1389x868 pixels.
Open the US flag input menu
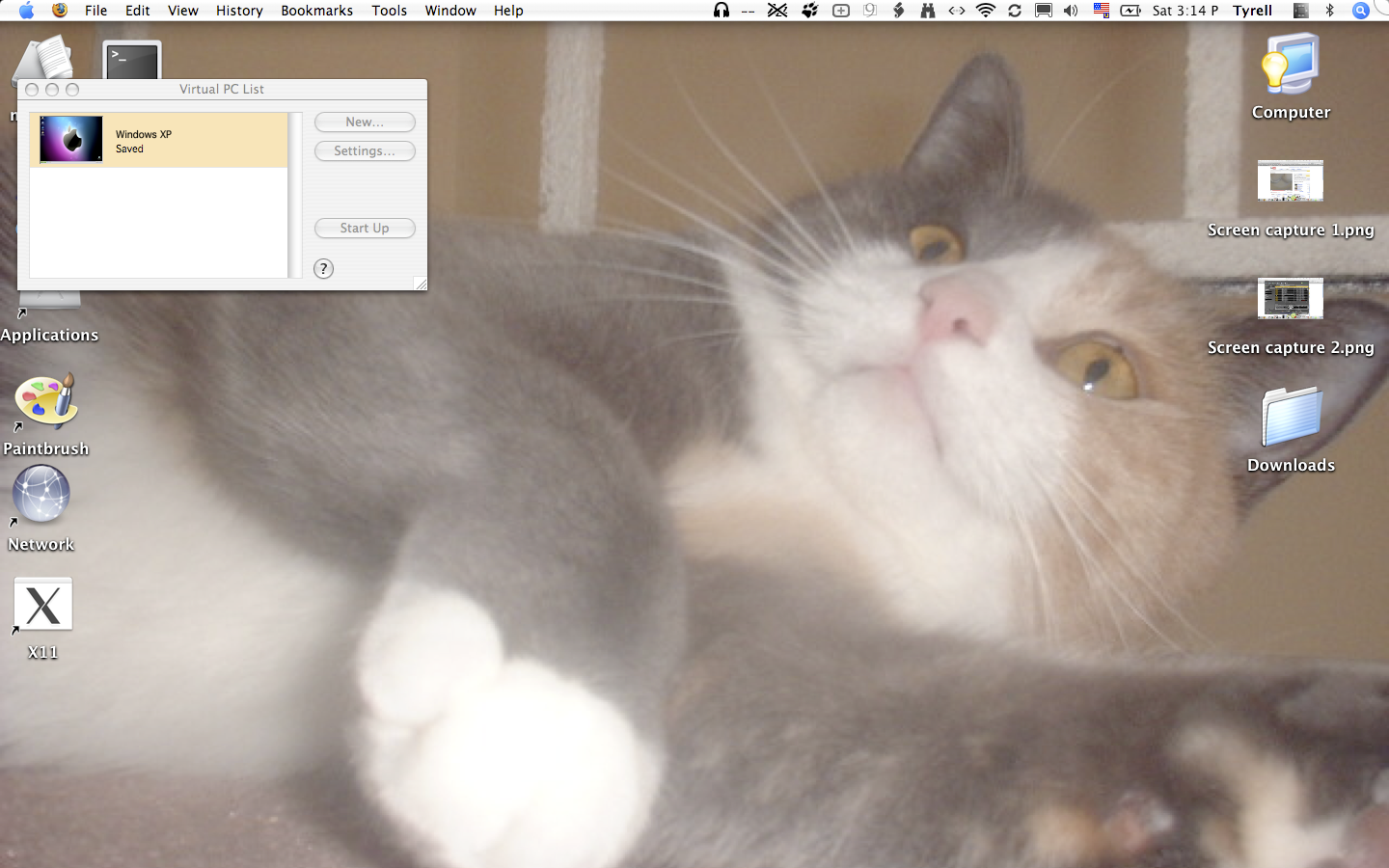pos(1100,11)
